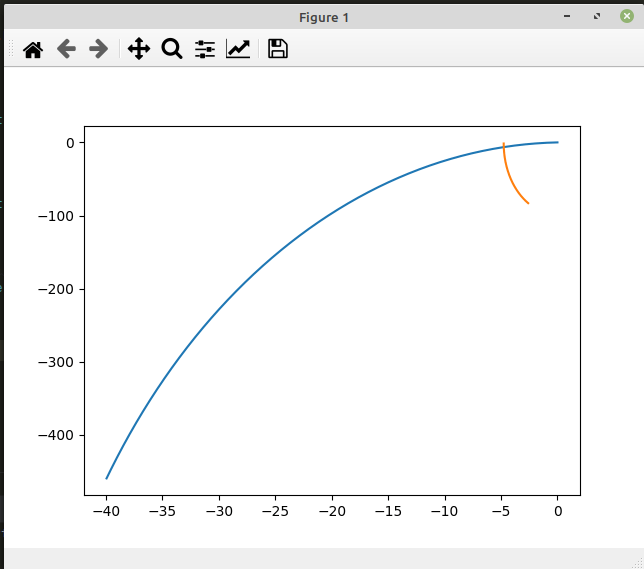Click the x-axis label −15
Viewport: 644px width, 569px height.
(388, 511)
